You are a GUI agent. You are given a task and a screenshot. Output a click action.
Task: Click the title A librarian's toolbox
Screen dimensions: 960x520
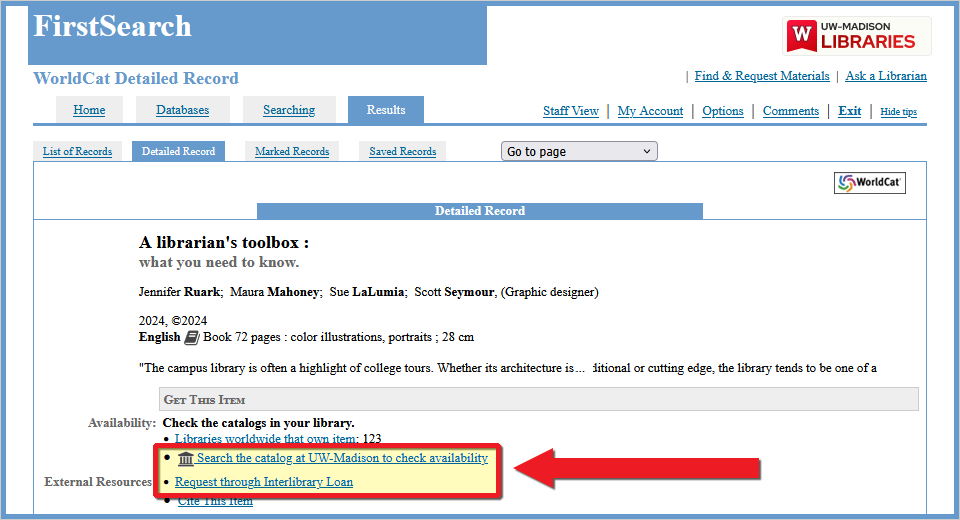[223, 243]
